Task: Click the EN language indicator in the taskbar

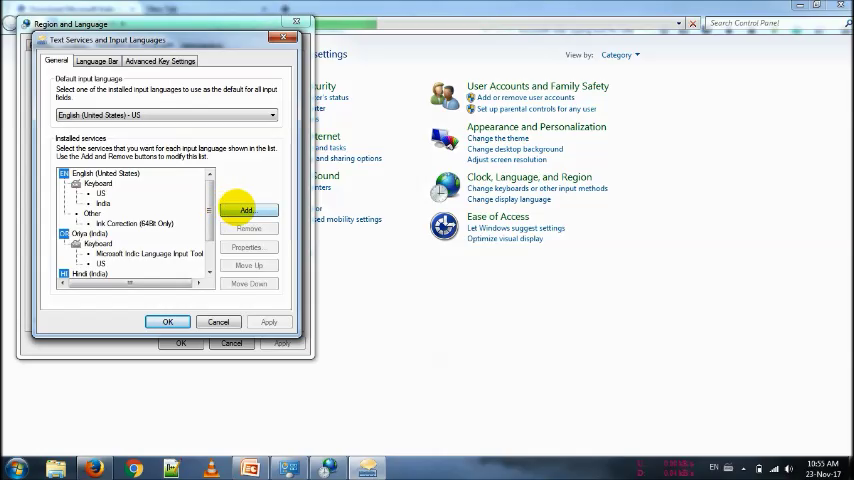Action: pyautogui.click(x=713, y=467)
